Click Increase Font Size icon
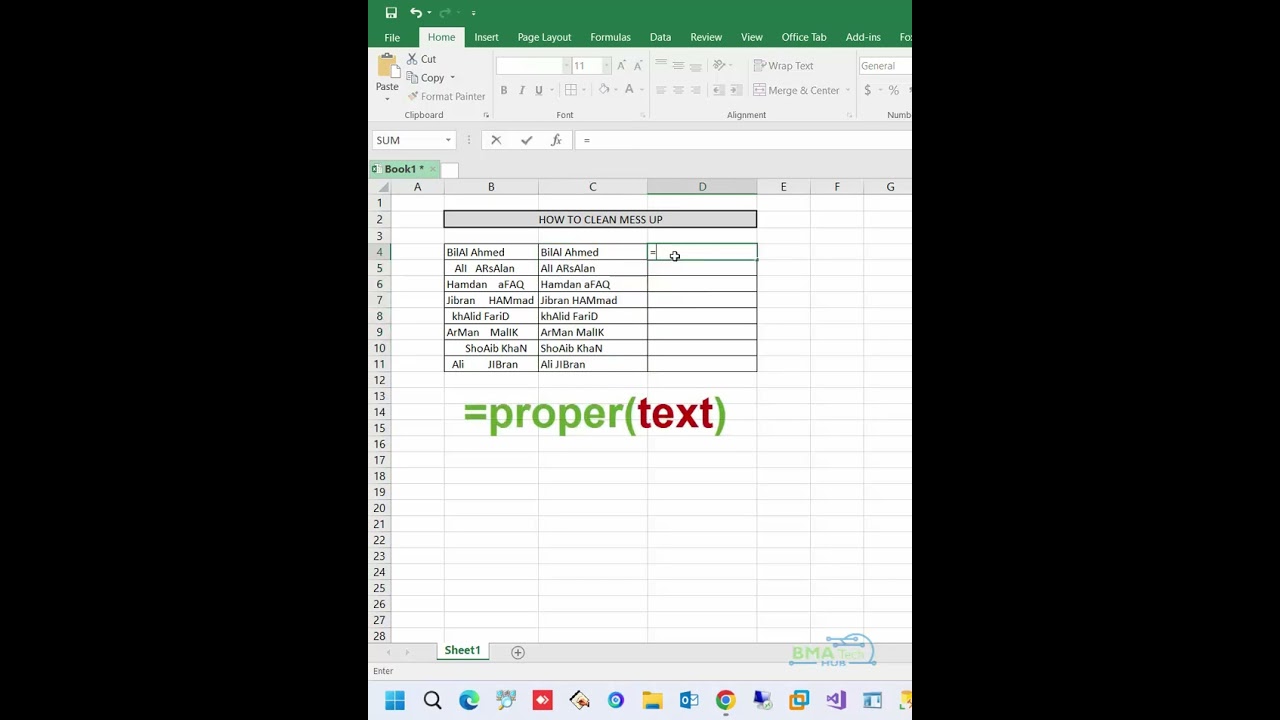This screenshot has height=720, width=1280. (621, 66)
